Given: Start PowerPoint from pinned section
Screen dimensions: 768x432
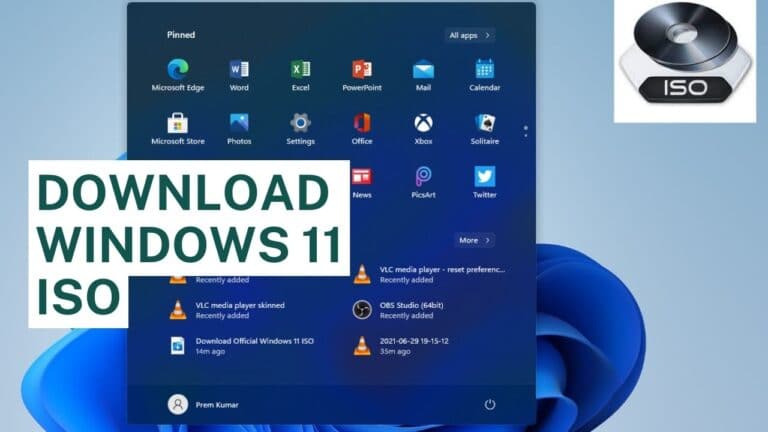Looking at the screenshot, I should pyautogui.click(x=362, y=75).
